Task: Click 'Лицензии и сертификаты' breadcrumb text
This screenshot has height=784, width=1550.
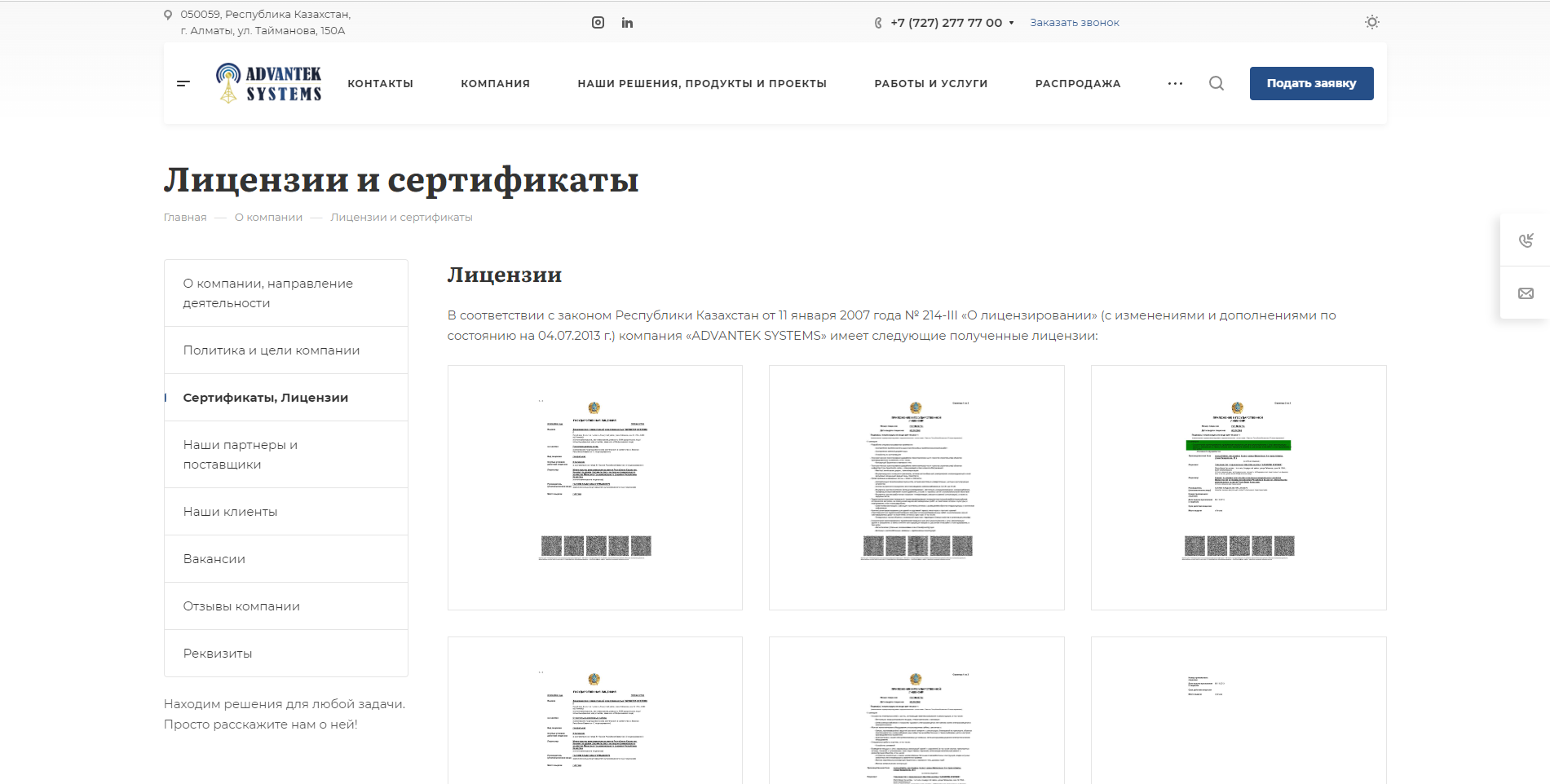Action: point(401,218)
